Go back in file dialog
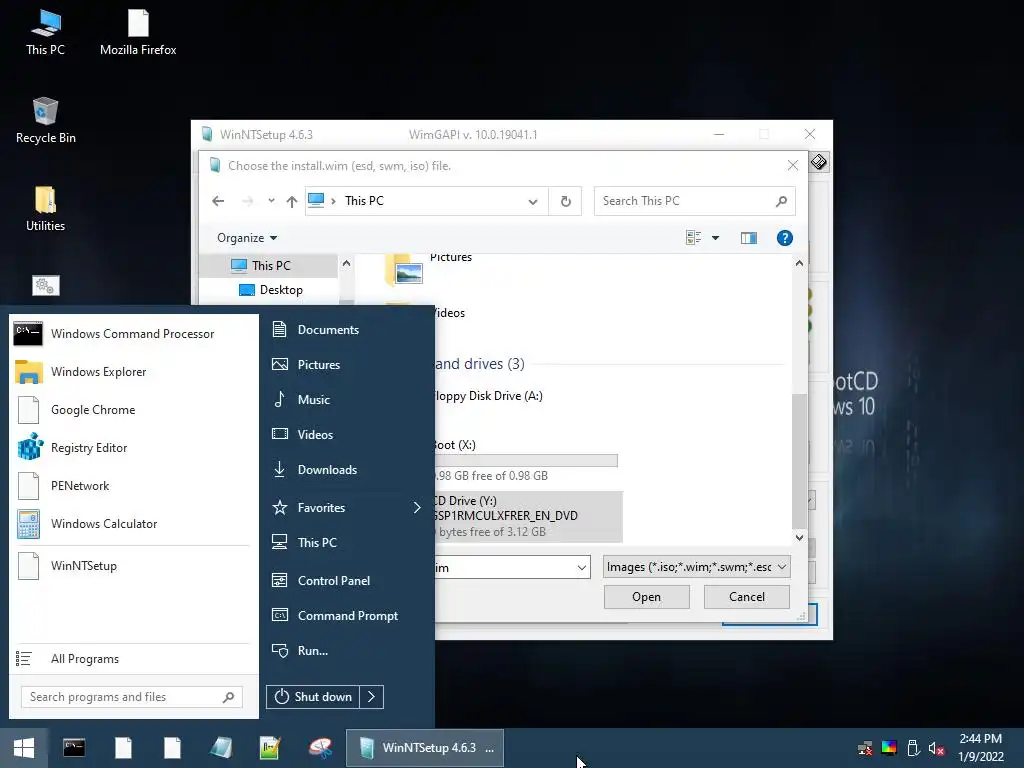The image size is (1024, 768). (218, 201)
